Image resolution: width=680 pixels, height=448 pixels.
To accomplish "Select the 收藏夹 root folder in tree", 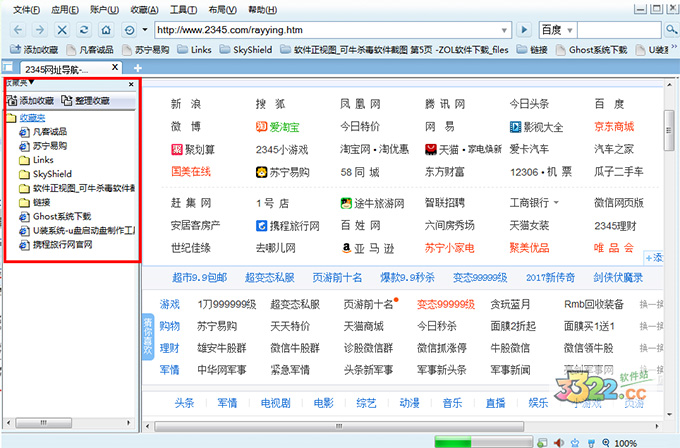I will coord(32,118).
